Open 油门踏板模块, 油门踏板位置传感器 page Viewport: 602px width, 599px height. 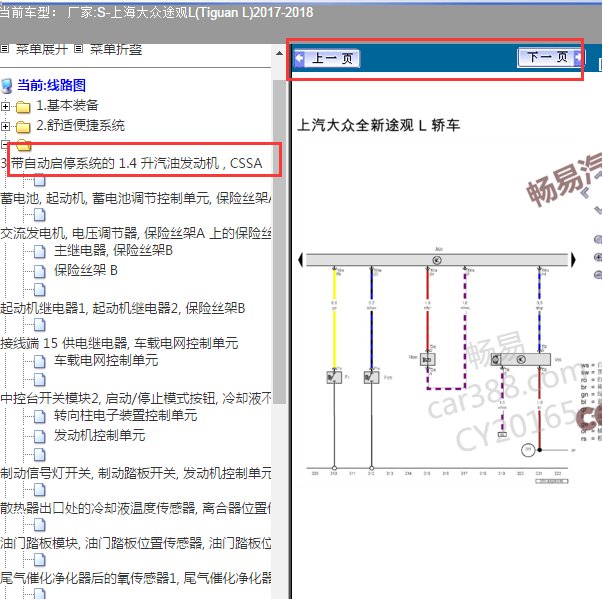pyautogui.click(x=136, y=543)
